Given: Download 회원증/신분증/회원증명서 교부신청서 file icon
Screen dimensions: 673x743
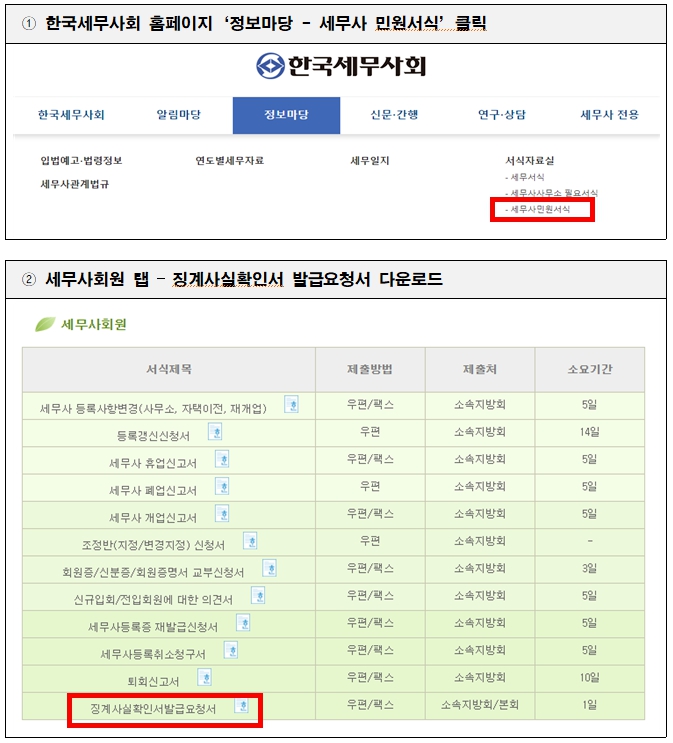Looking at the screenshot, I should click(270, 568).
